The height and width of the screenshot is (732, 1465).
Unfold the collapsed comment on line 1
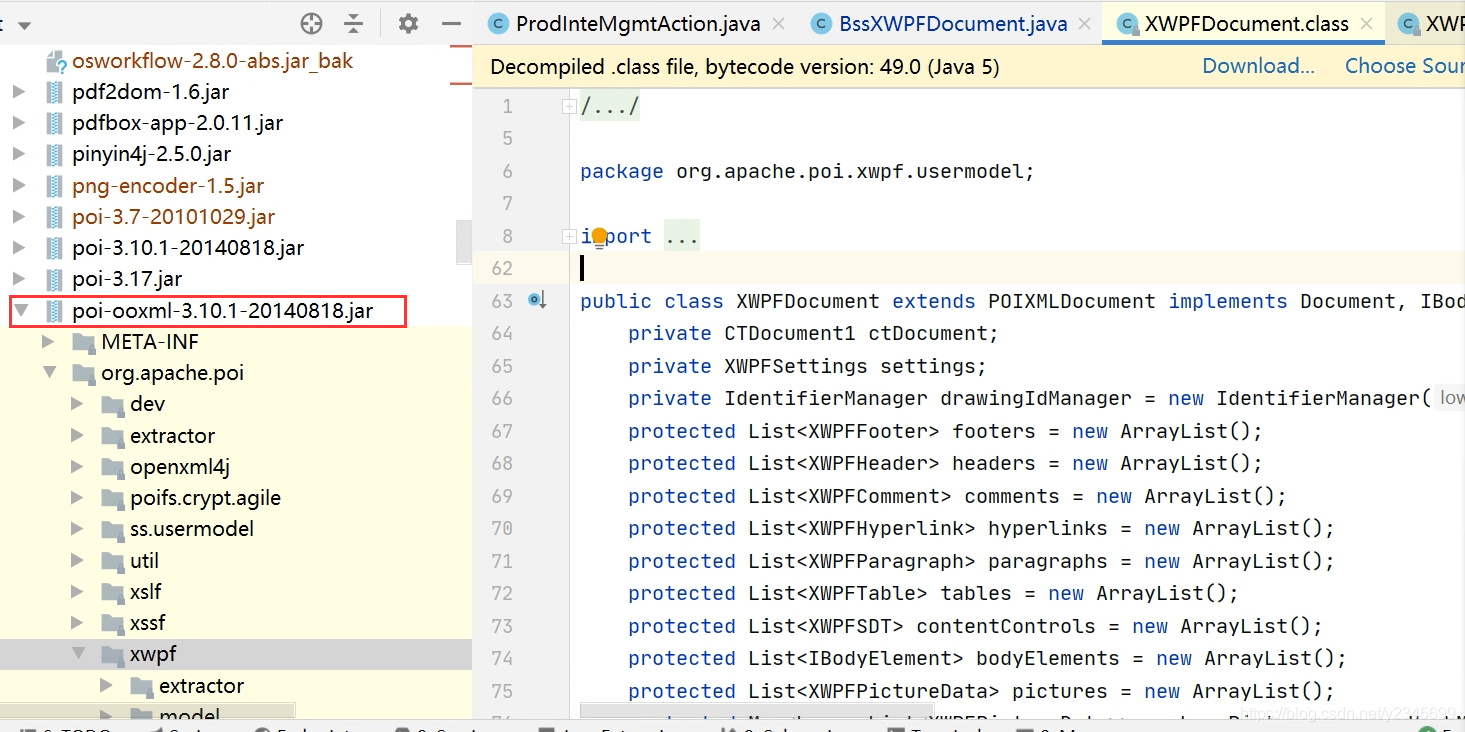tap(568, 105)
